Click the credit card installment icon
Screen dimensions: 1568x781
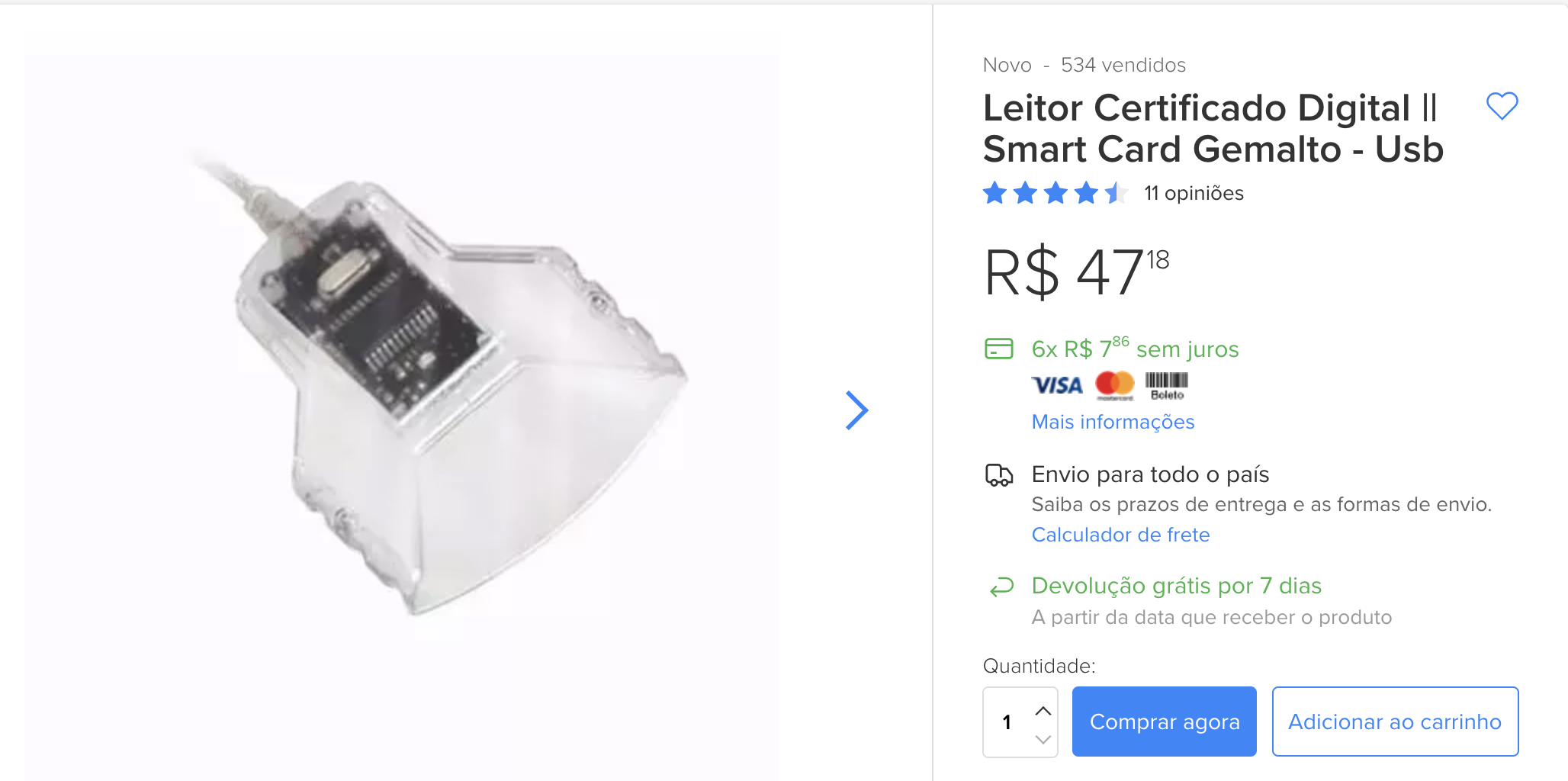998,349
